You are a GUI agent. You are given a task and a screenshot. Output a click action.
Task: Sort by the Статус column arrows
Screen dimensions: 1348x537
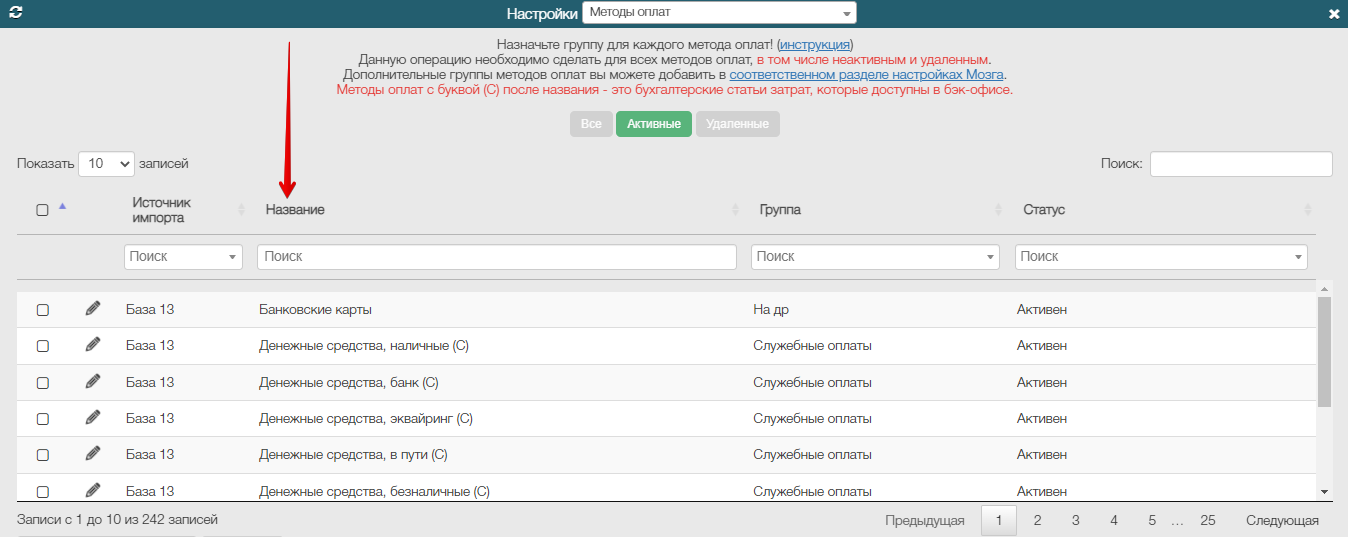pos(1308,210)
